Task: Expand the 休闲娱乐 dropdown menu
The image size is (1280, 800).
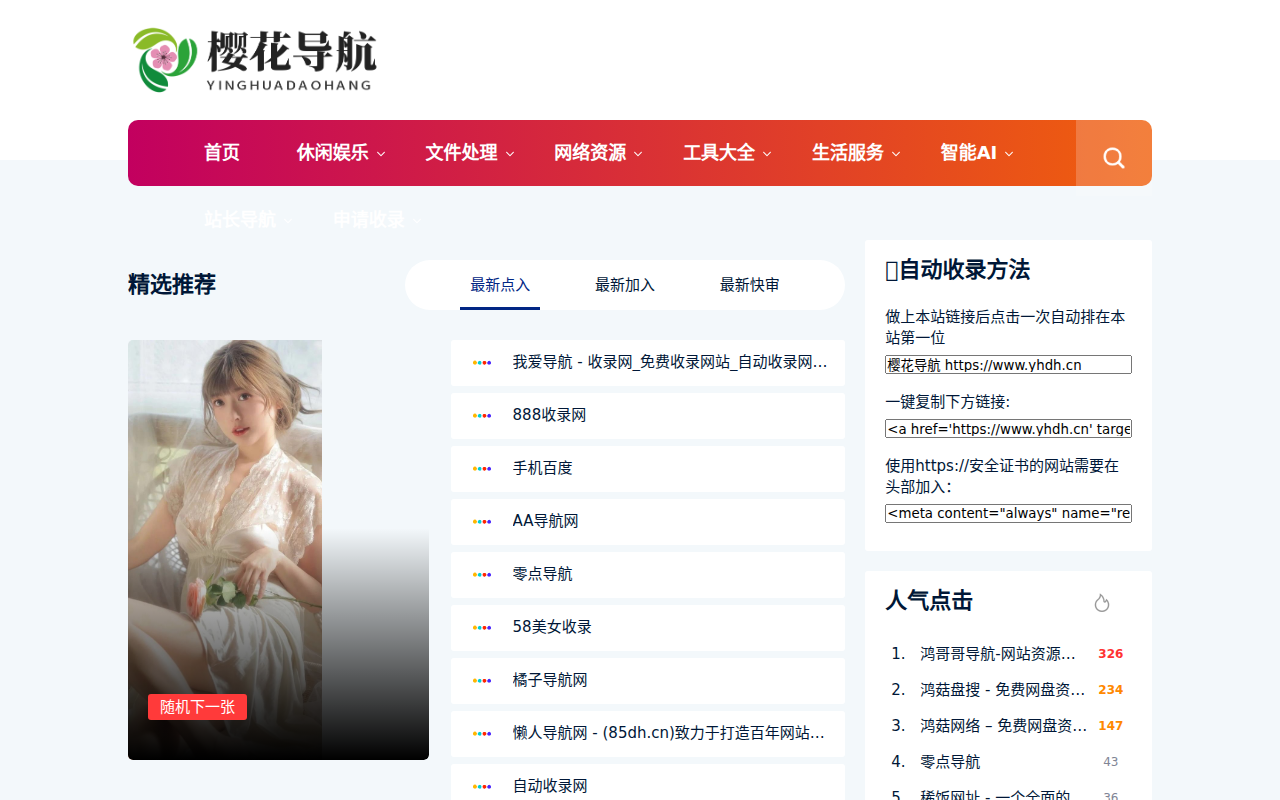Action: [341, 153]
